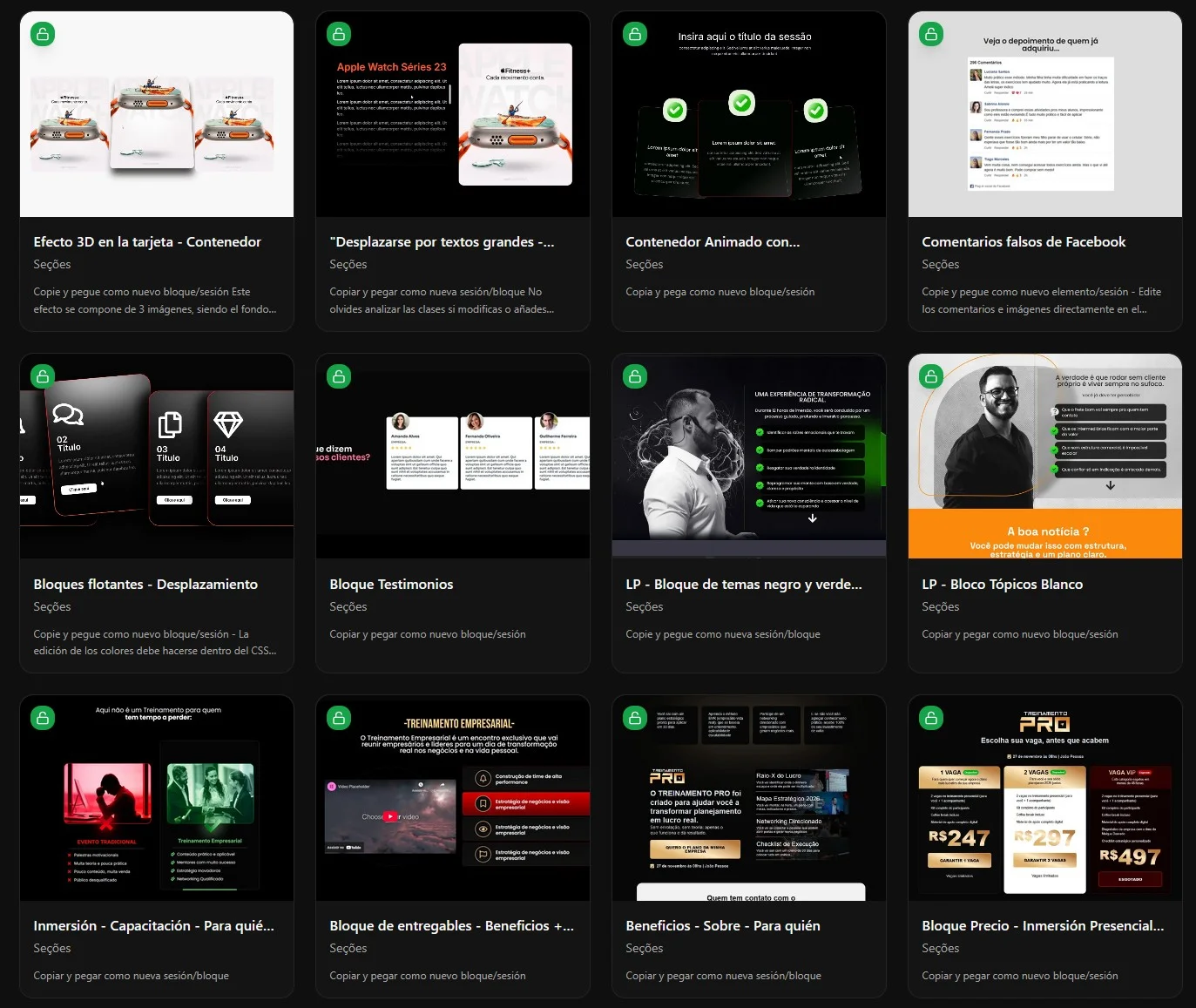The image size is (1196, 1008).
Task: Open the Beneficios - Sobre - Para quién title
Action: point(722,926)
